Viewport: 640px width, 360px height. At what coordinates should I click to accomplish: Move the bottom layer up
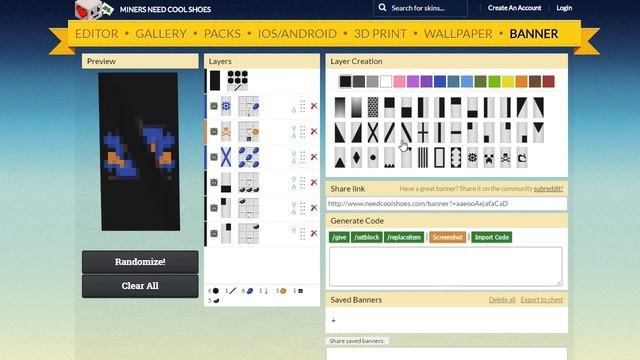[294, 231]
